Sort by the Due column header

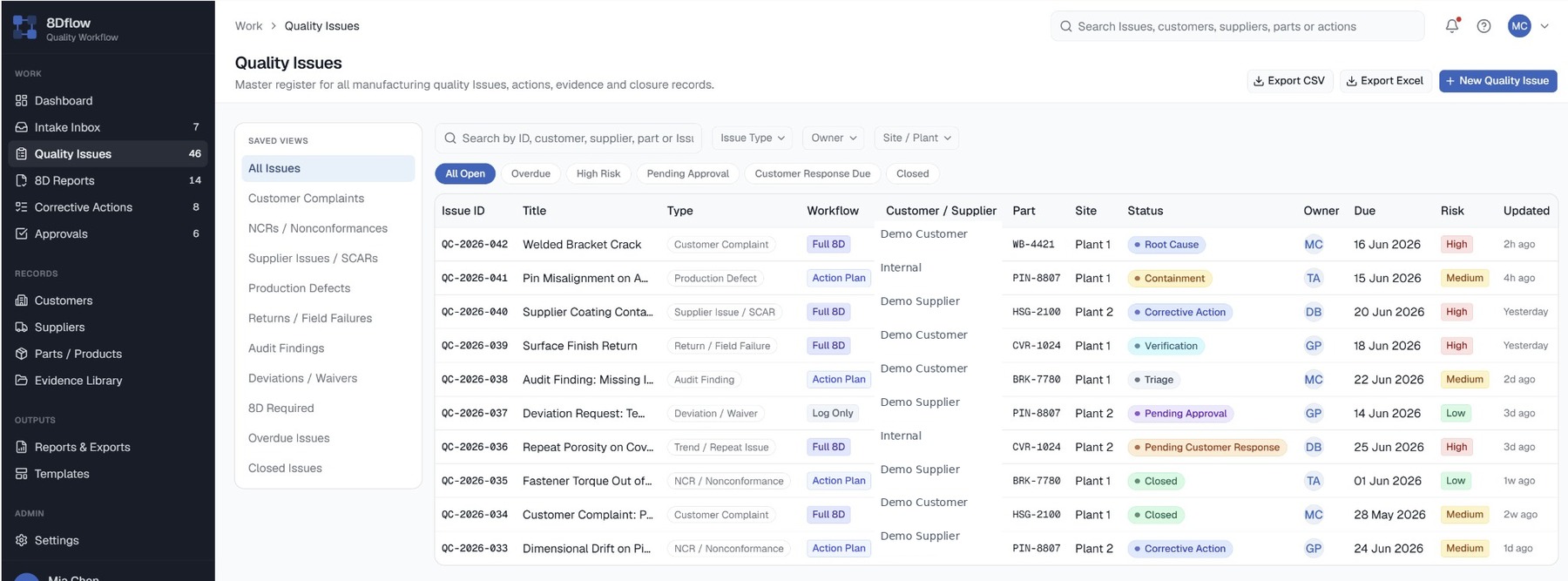tap(1364, 211)
